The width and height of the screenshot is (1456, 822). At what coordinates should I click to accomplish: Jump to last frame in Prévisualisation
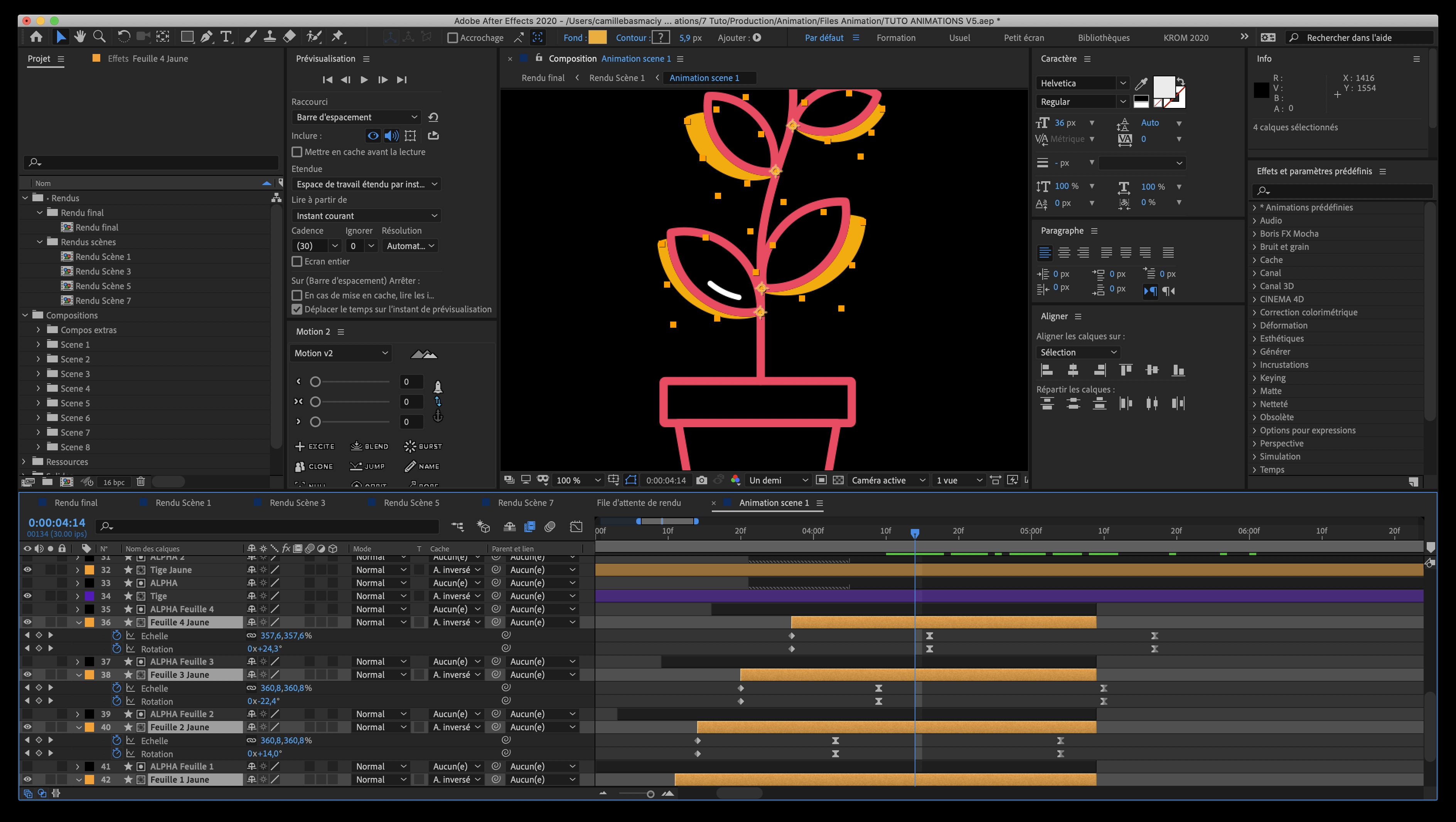401,80
